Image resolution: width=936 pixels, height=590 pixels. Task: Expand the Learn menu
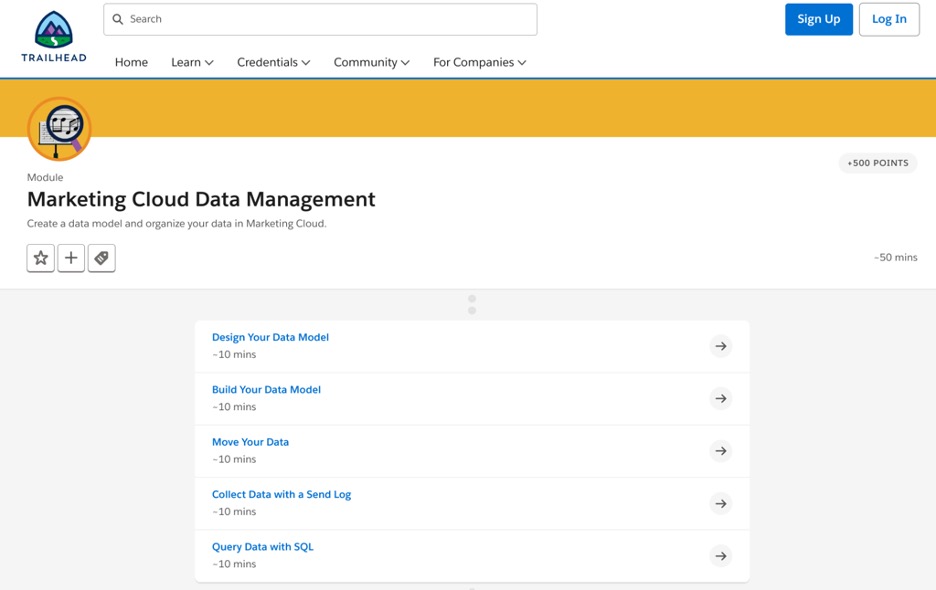(x=192, y=62)
